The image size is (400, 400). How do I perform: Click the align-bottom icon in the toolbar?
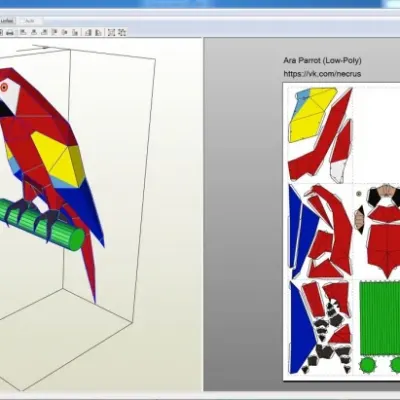point(75,32)
